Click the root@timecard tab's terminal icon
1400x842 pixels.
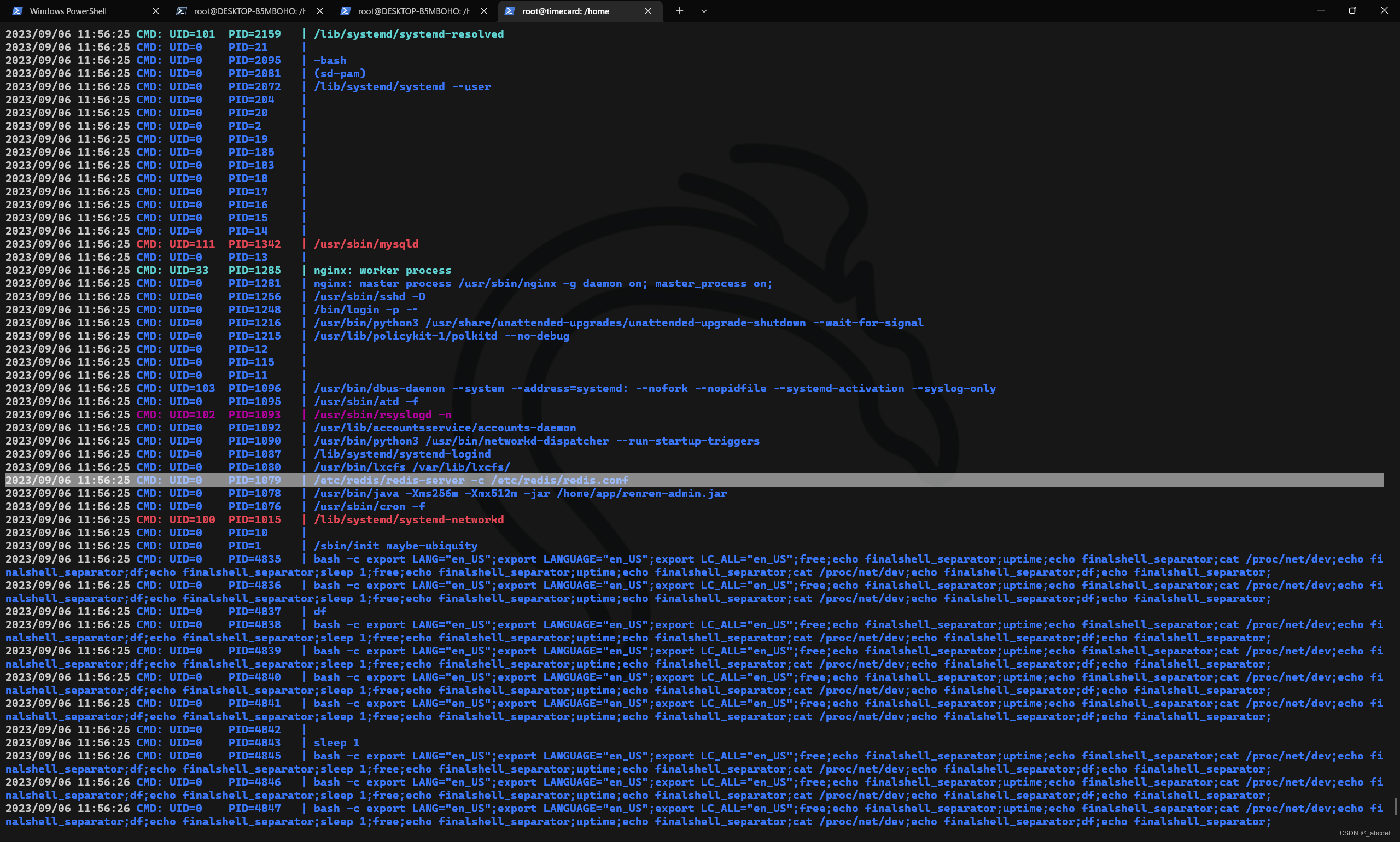[x=510, y=11]
